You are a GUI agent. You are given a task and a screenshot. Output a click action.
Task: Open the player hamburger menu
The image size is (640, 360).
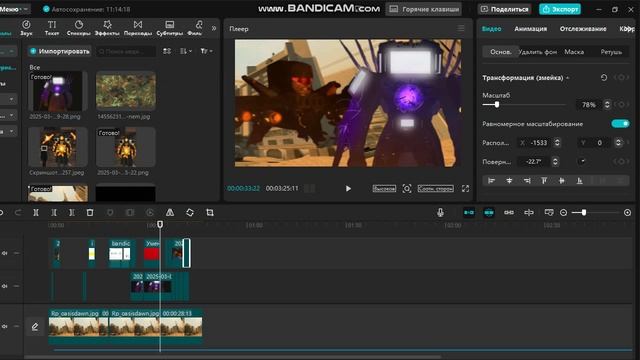pos(461,28)
